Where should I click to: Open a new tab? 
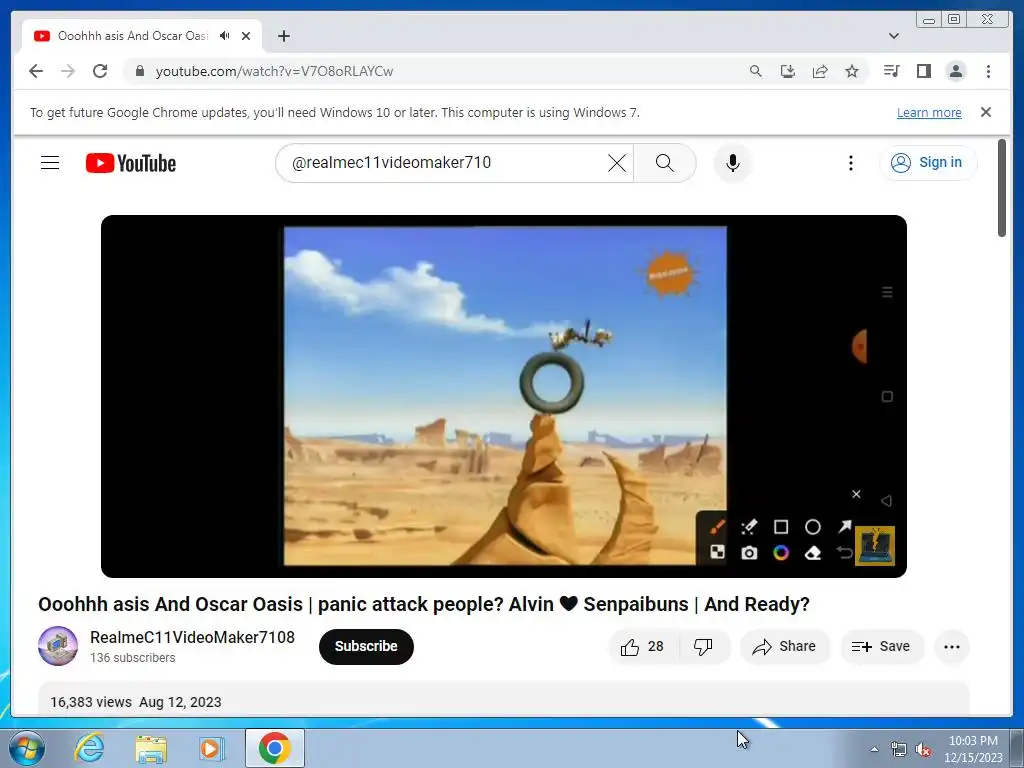[283, 36]
